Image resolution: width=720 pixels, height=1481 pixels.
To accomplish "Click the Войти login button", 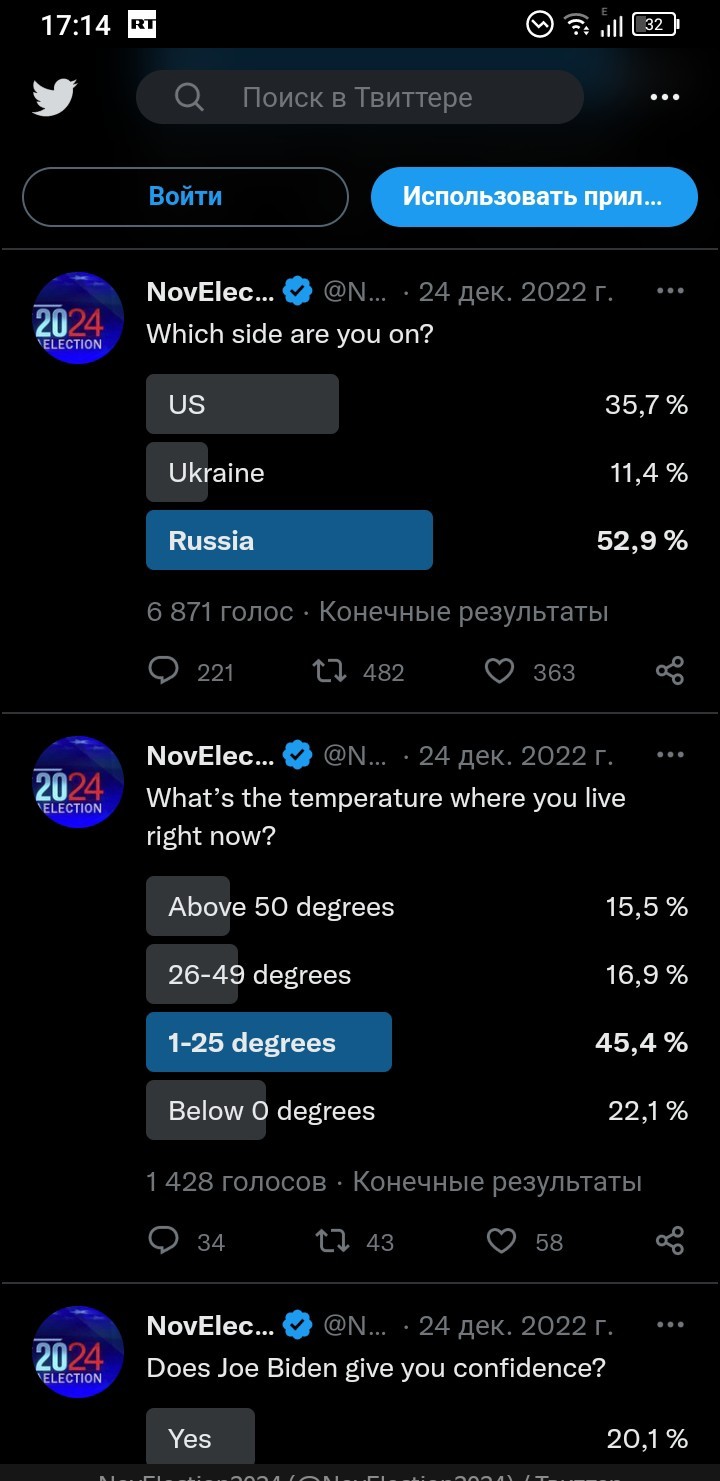I will (185, 196).
